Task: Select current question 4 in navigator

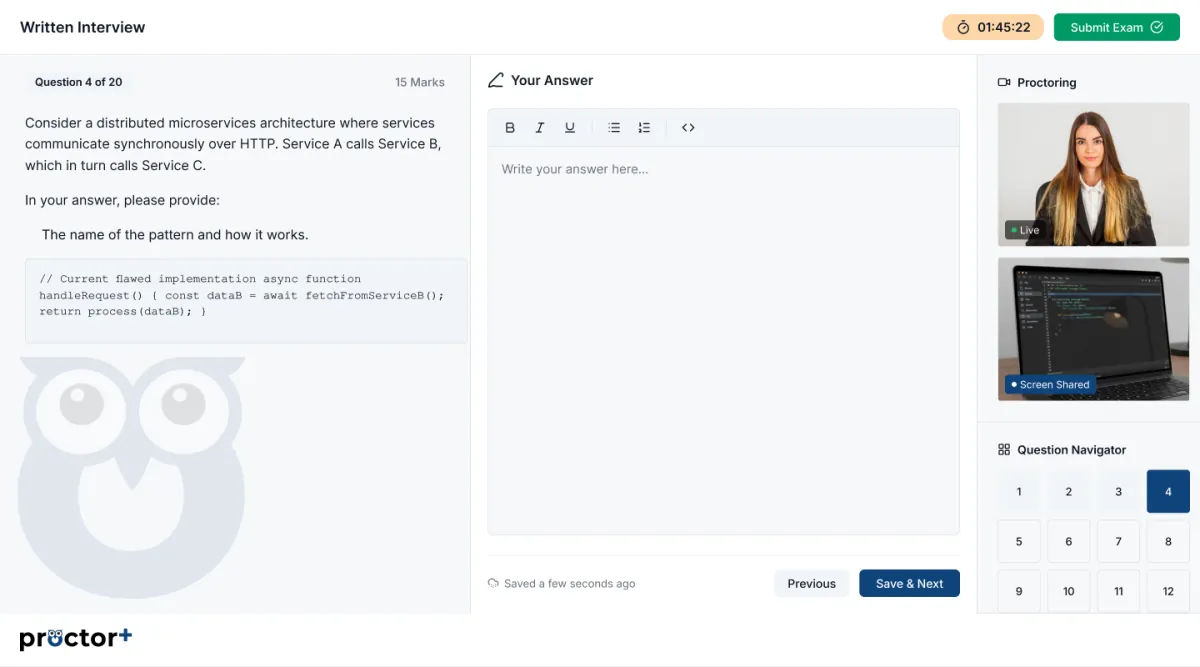Action: click(x=1168, y=491)
